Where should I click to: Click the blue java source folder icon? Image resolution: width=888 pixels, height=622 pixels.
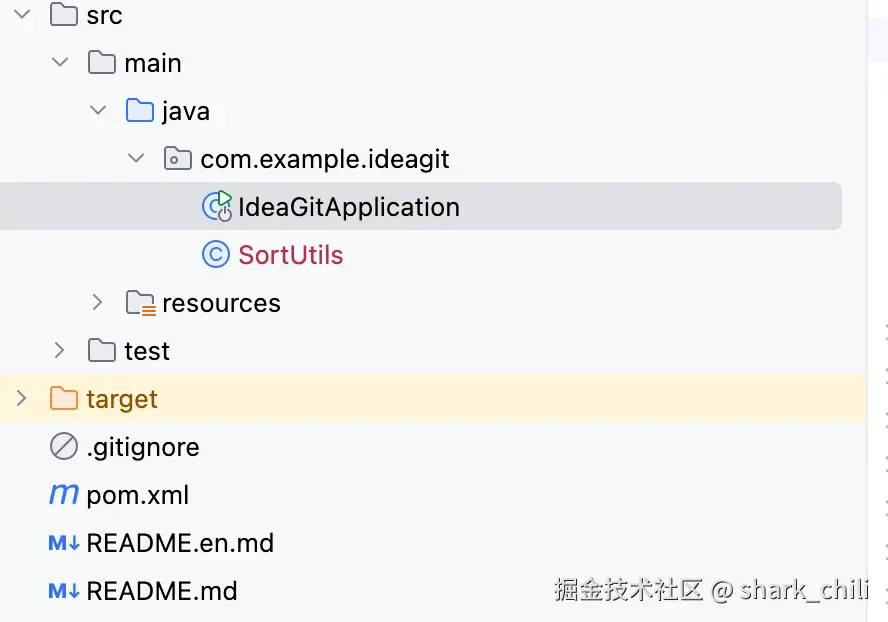click(139, 111)
